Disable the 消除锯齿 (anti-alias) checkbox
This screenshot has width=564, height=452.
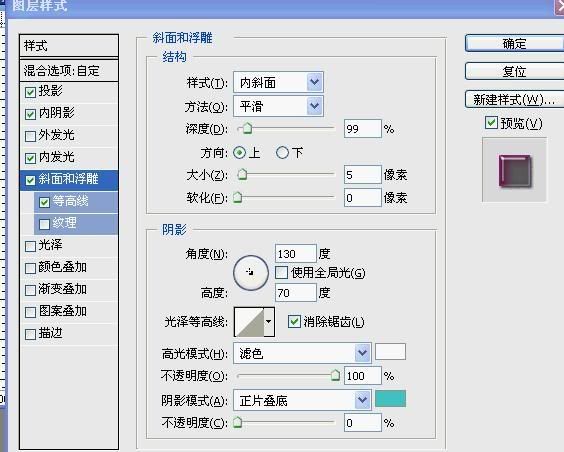coord(294,321)
